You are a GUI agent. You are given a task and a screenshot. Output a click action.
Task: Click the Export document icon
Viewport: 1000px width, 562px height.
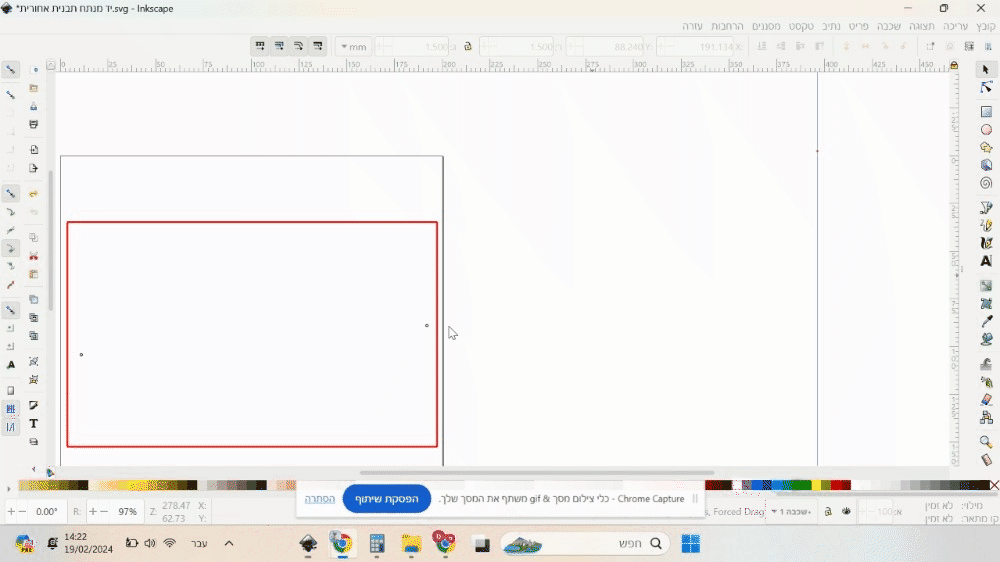pyautogui.click(x=34, y=168)
